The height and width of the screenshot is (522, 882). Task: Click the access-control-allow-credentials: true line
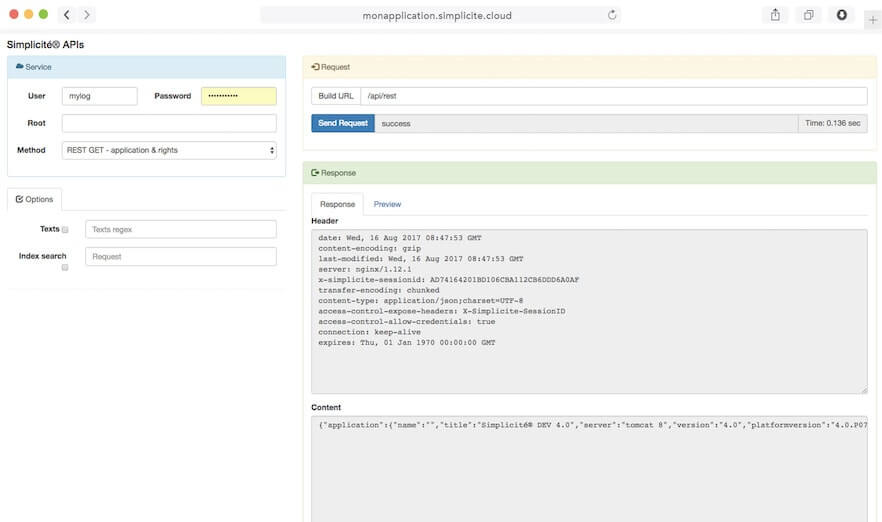click(407, 322)
